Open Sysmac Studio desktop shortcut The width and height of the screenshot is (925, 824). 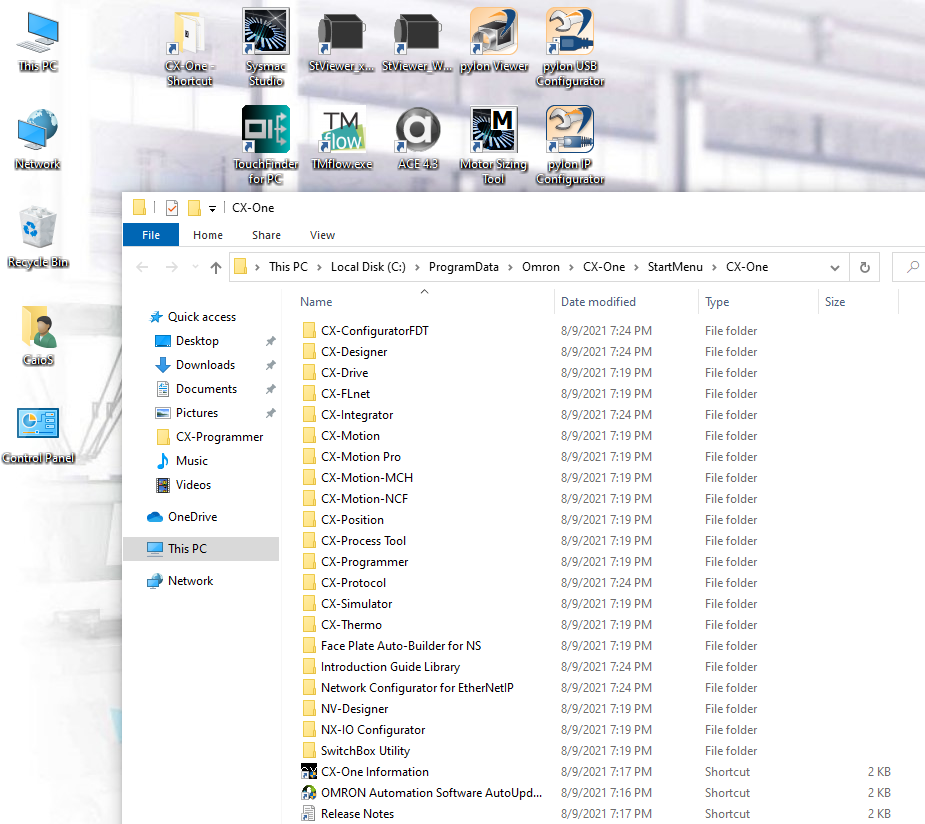pos(265,47)
